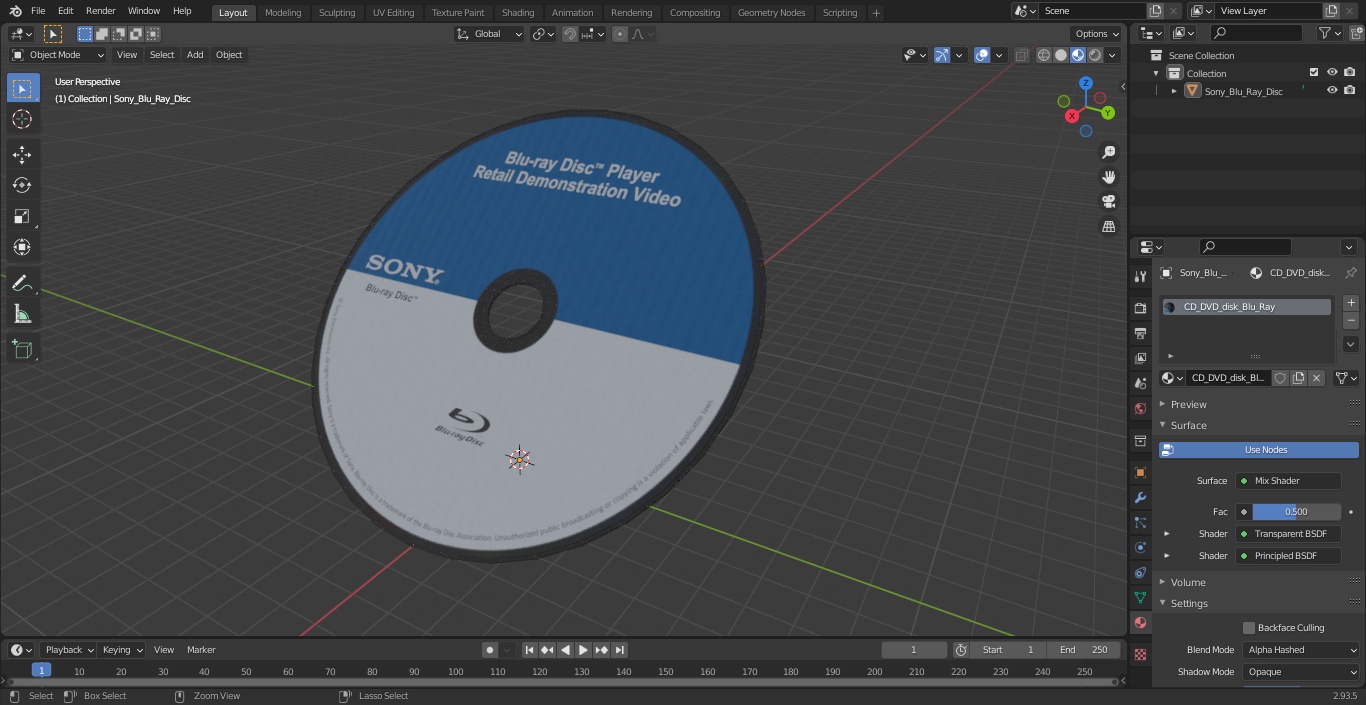Remove the selected material slot
This screenshot has width=1366, height=705.
1351,321
